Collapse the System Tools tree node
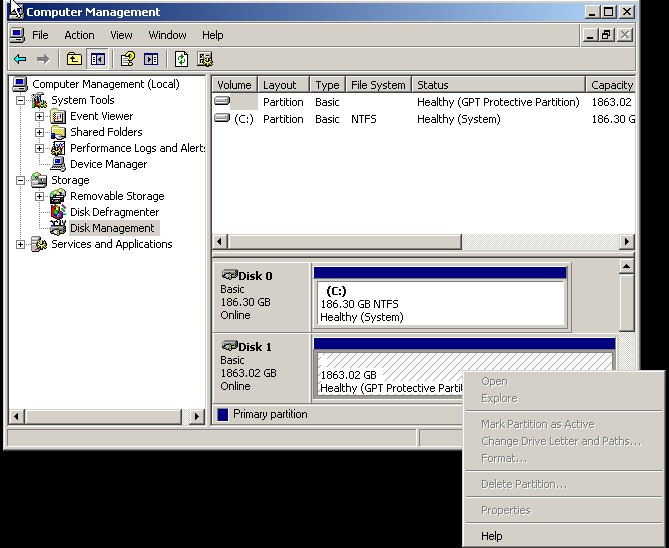 21,100
